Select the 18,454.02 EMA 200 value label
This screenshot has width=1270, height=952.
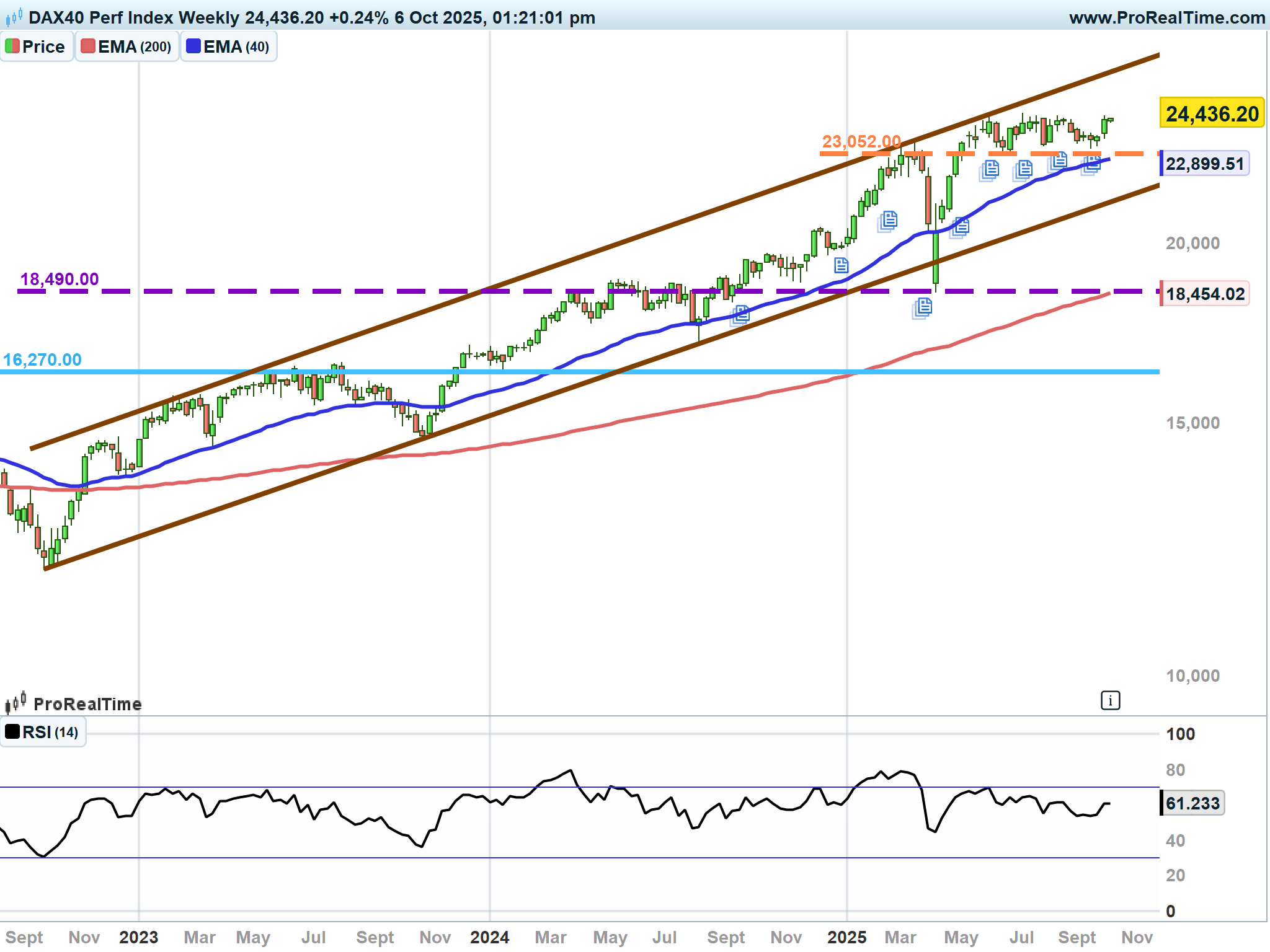[x=1204, y=294]
